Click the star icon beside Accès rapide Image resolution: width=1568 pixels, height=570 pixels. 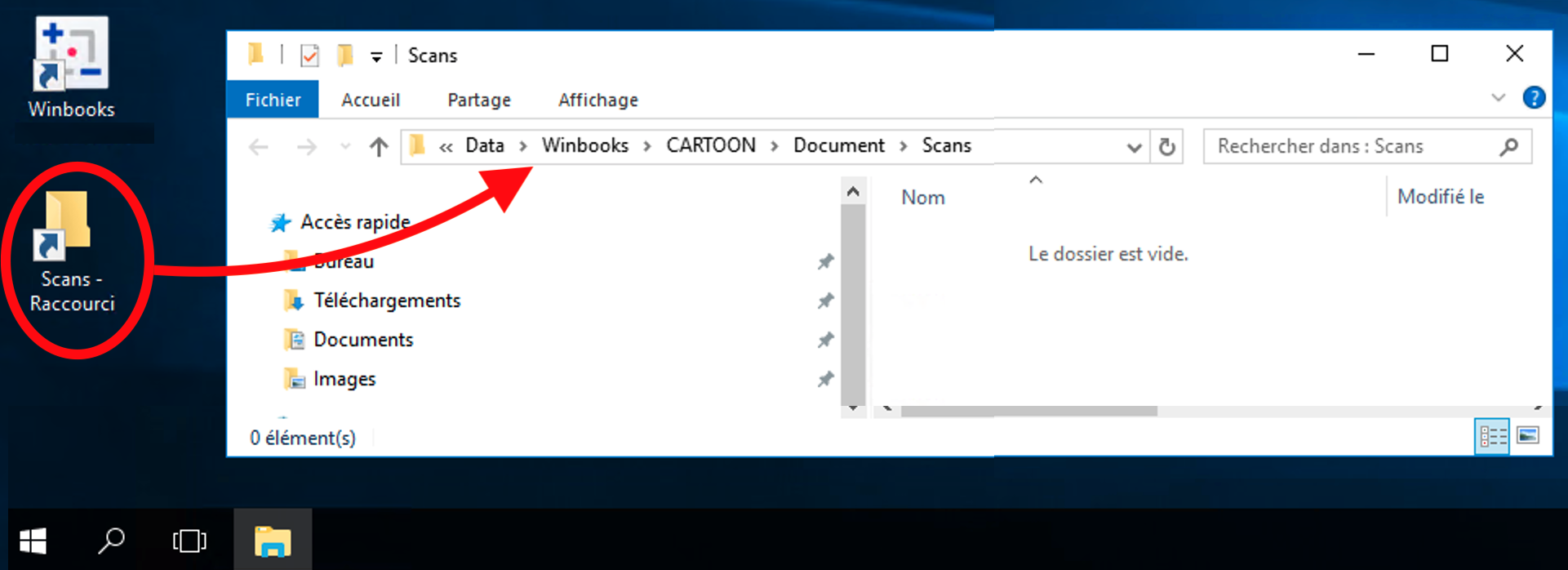[281, 222]
